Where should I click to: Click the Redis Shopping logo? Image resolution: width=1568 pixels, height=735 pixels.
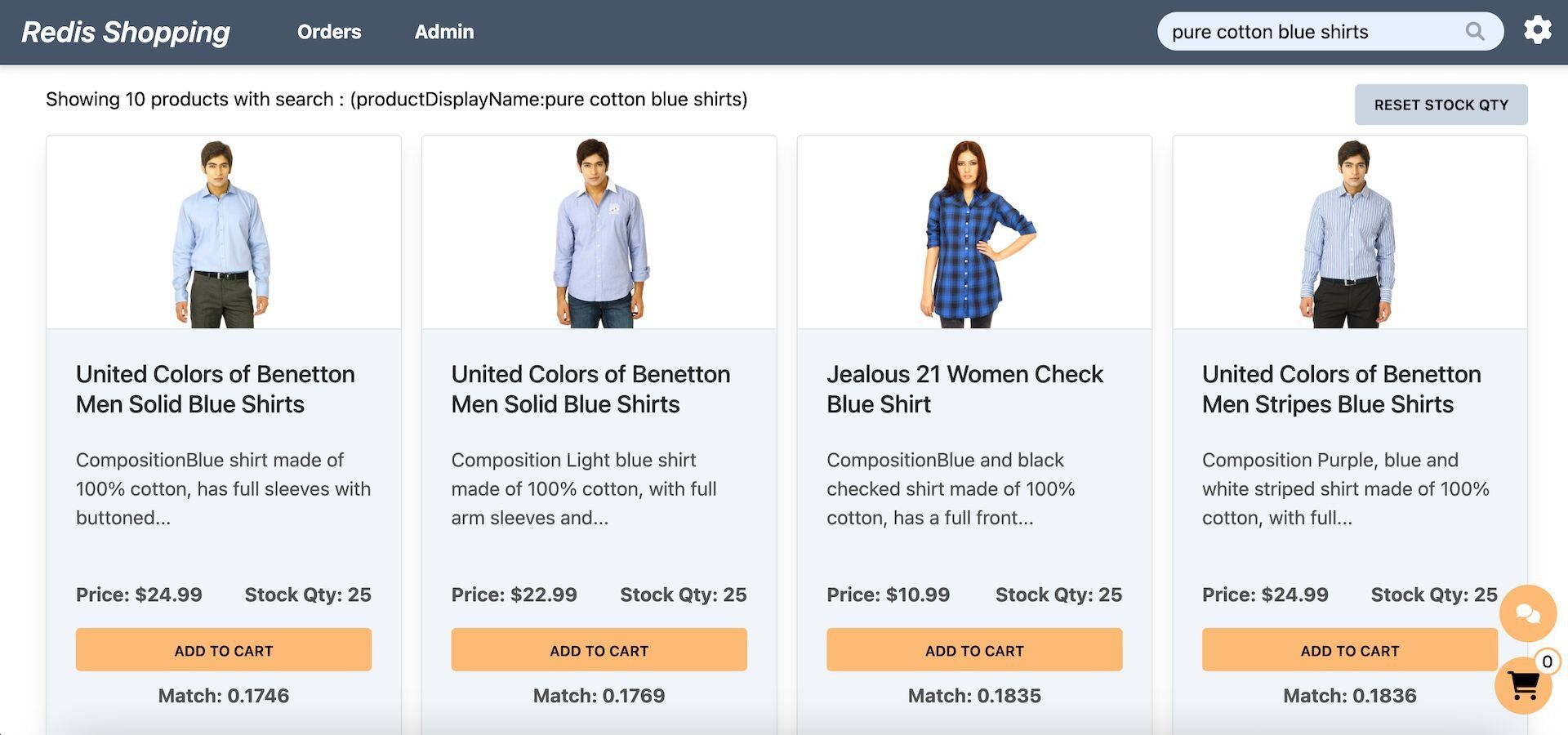[126, 32]
